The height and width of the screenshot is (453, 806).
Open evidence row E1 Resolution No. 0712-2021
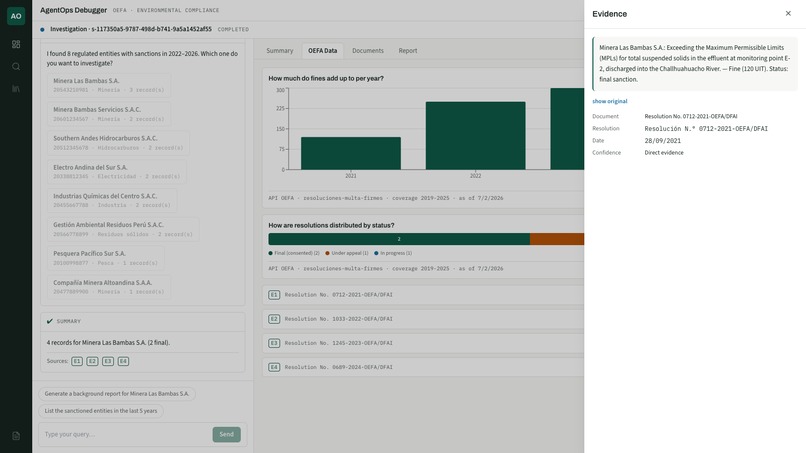click(x=423, y=295)
